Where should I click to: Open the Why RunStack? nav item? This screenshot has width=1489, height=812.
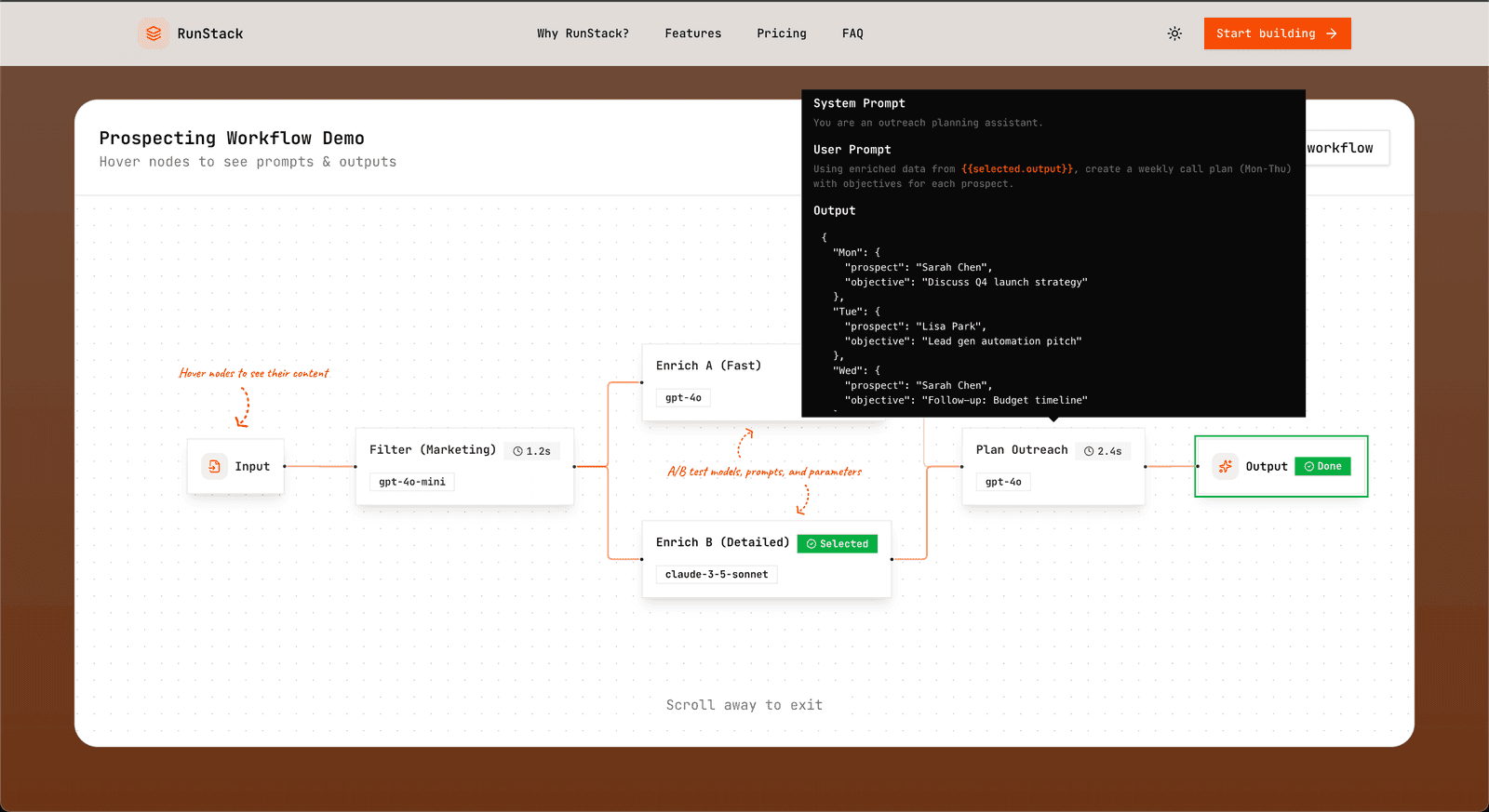tap(583, 33)
